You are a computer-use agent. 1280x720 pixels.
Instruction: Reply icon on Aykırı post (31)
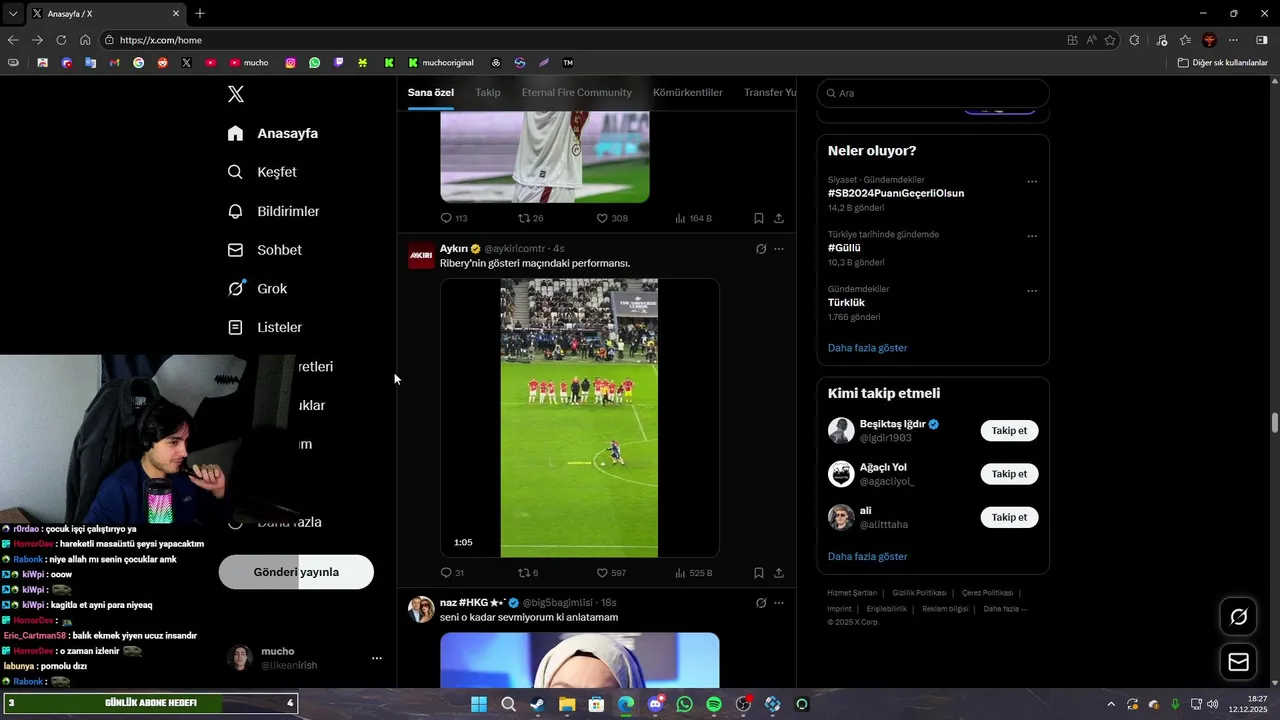446,573
